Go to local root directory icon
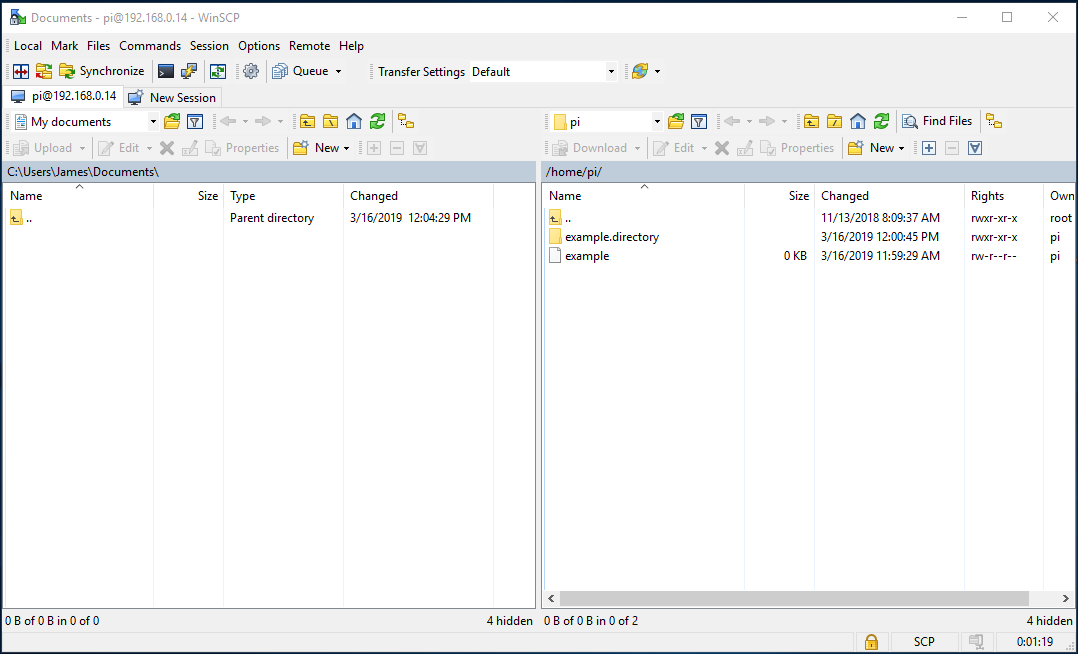This screenshot has width=1078, height=654. coord(331,122)
